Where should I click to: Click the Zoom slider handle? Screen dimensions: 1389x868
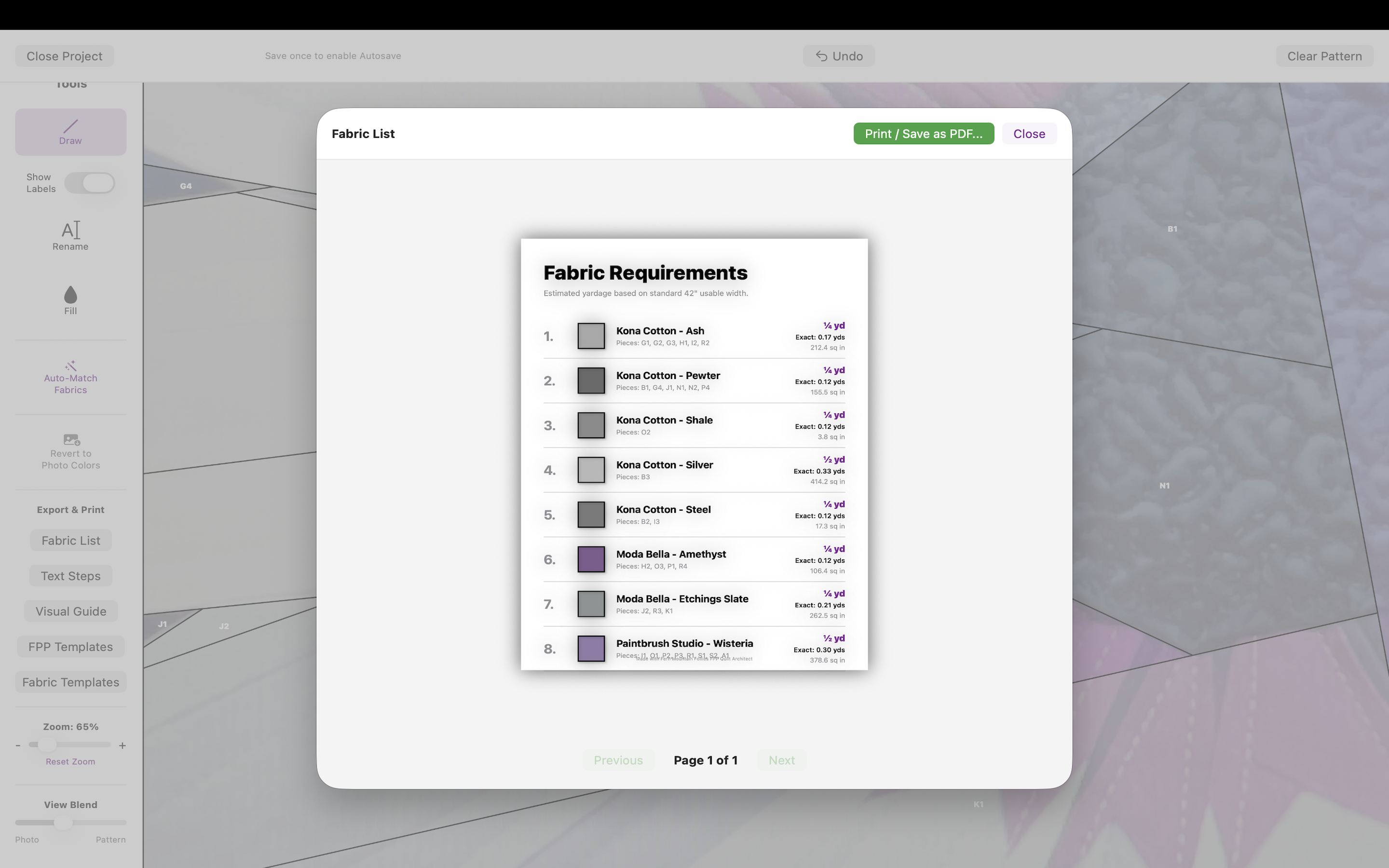click(x=47, y=745)
